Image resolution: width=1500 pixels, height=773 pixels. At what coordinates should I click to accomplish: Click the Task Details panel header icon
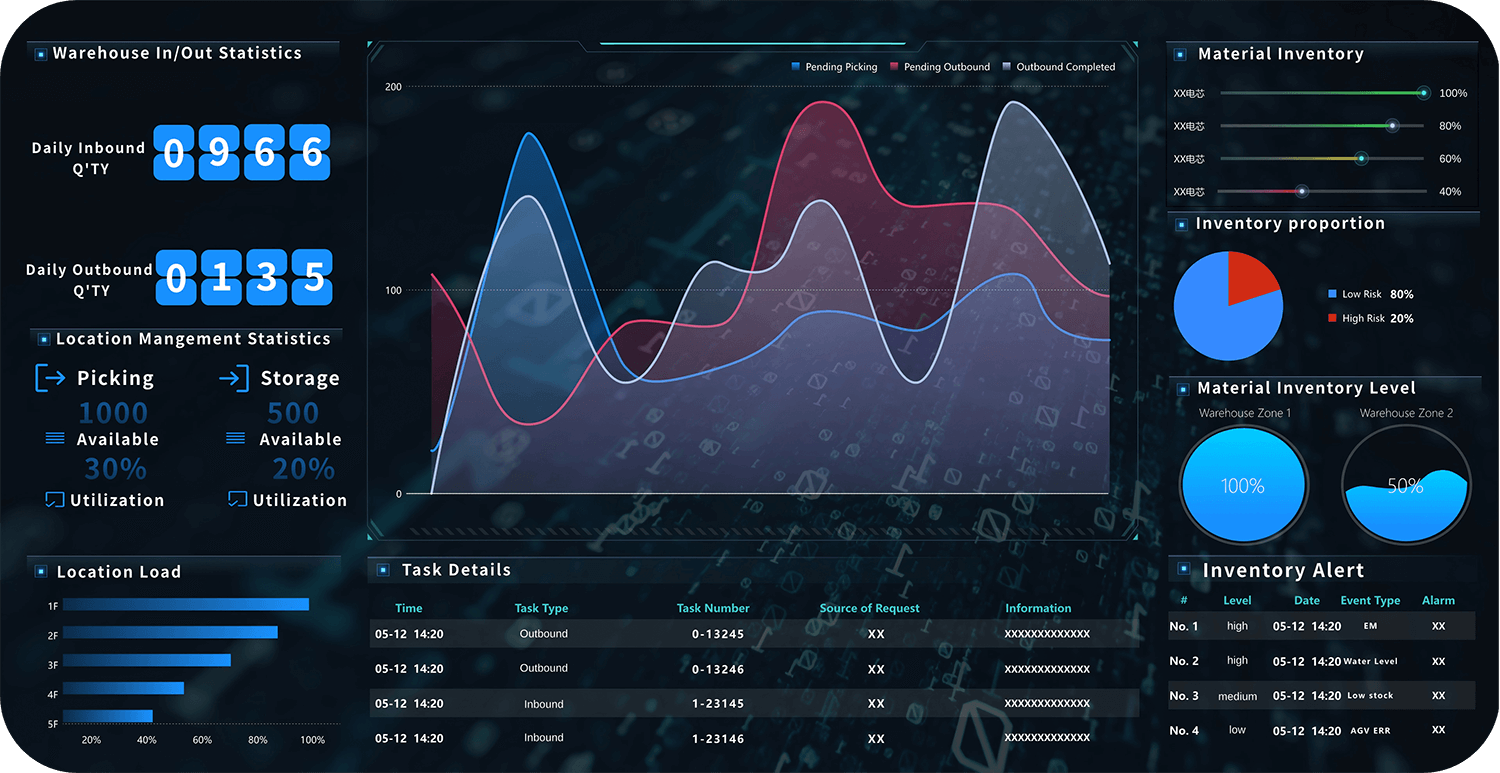pos(383,570)
